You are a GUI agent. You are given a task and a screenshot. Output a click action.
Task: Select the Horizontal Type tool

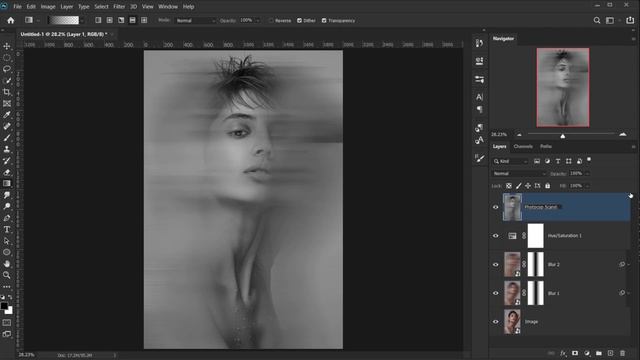pos(7,230)
